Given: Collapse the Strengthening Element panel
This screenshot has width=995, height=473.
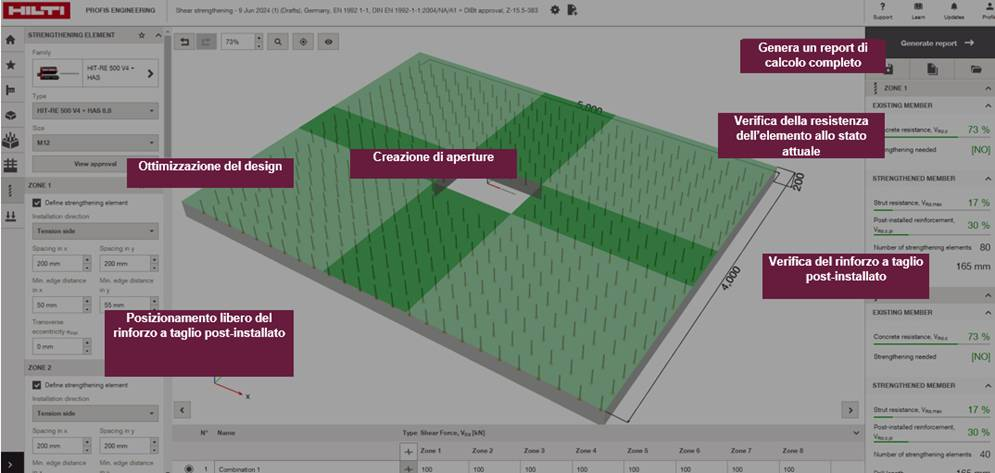Looking at the screenshot, I should click(157, 35).
